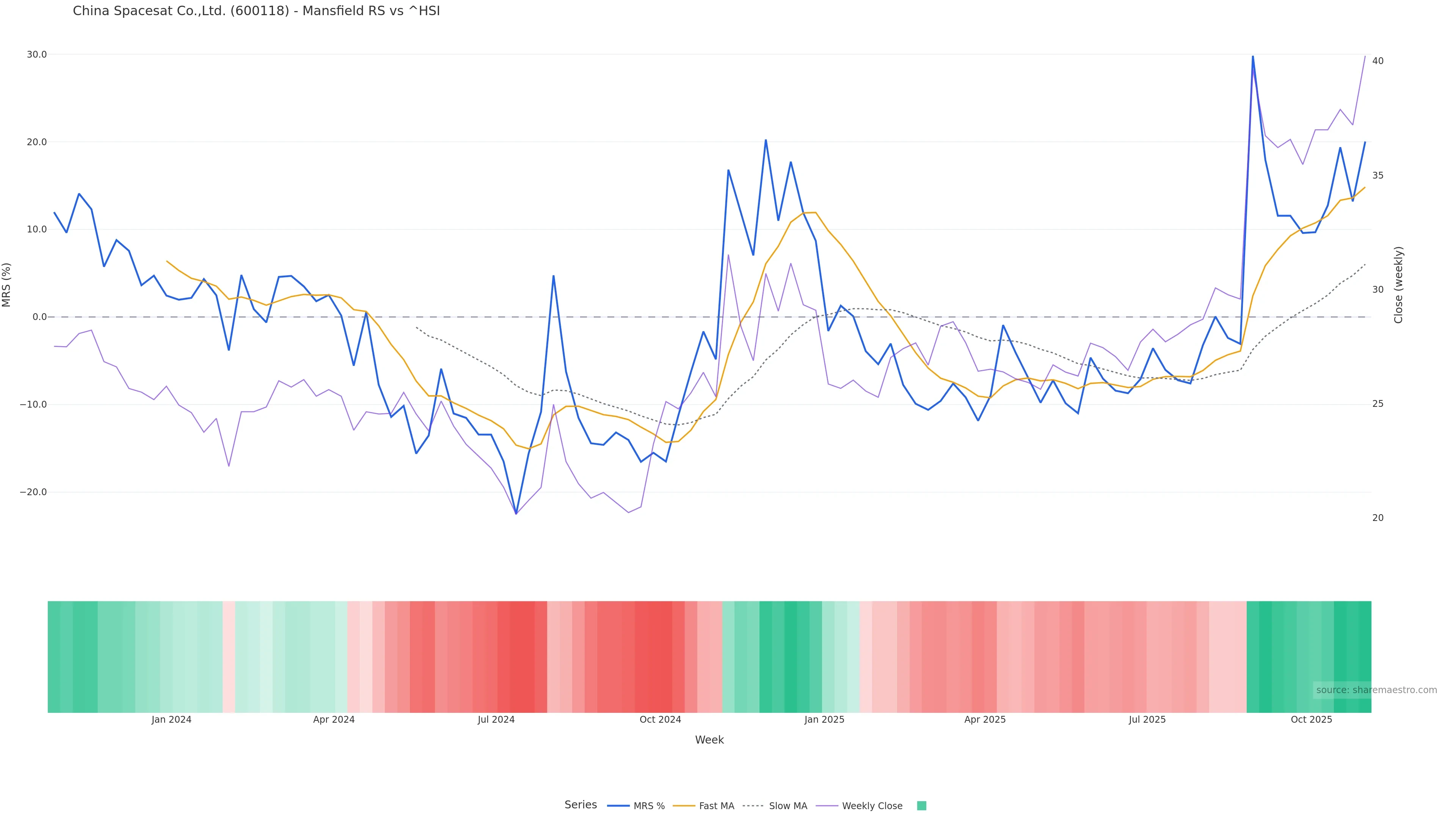
Task: Click the MRS (%) y-axis title
Action: click(7, 284)
